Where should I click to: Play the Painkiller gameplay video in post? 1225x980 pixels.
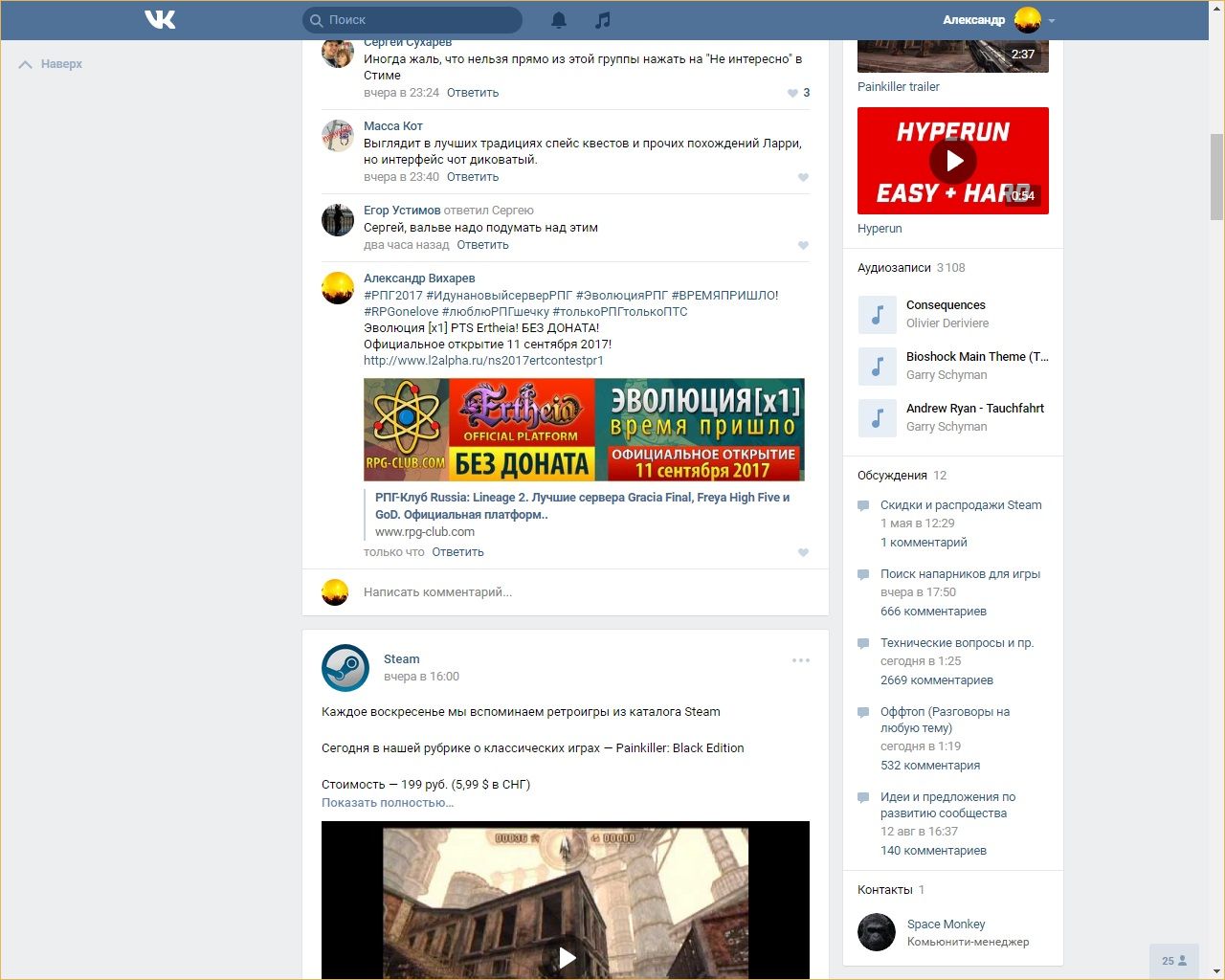[x=567, y=957]
